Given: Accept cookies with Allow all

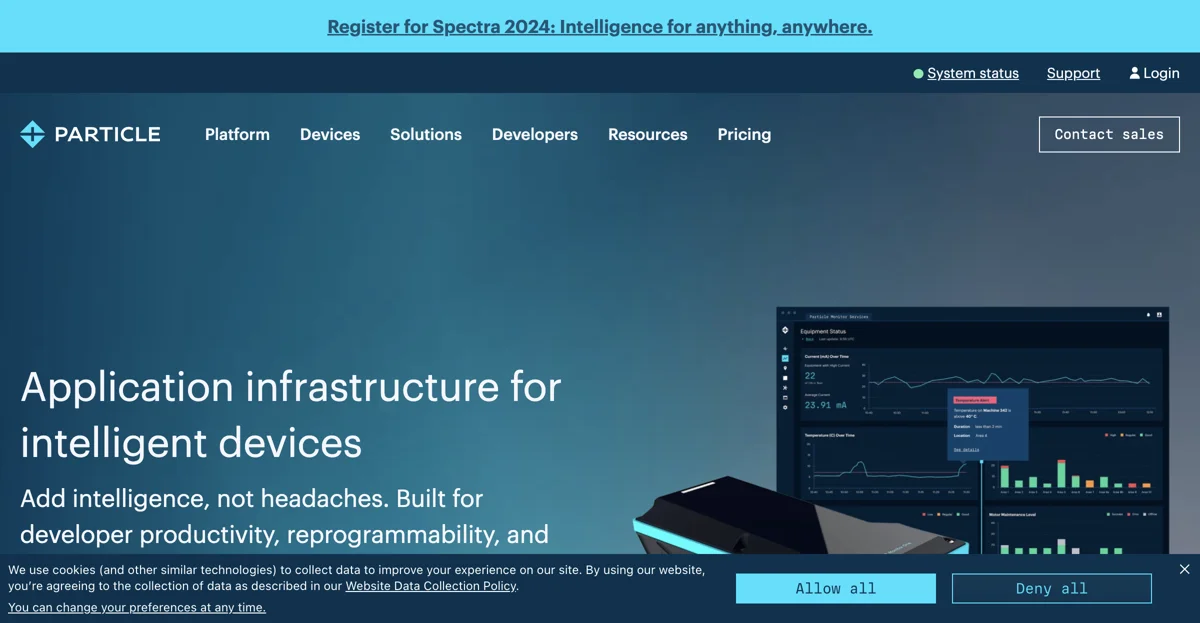Looking at the screenshot, I should click(x=836, y=588).
